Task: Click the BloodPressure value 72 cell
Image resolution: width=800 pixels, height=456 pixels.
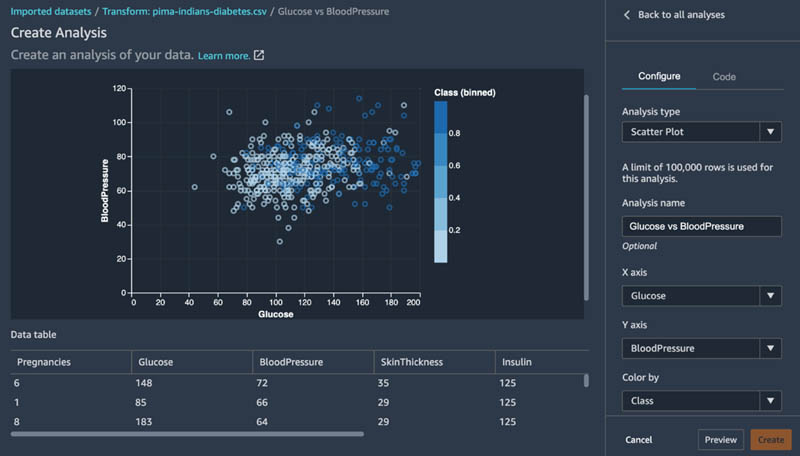Action: 262,383
